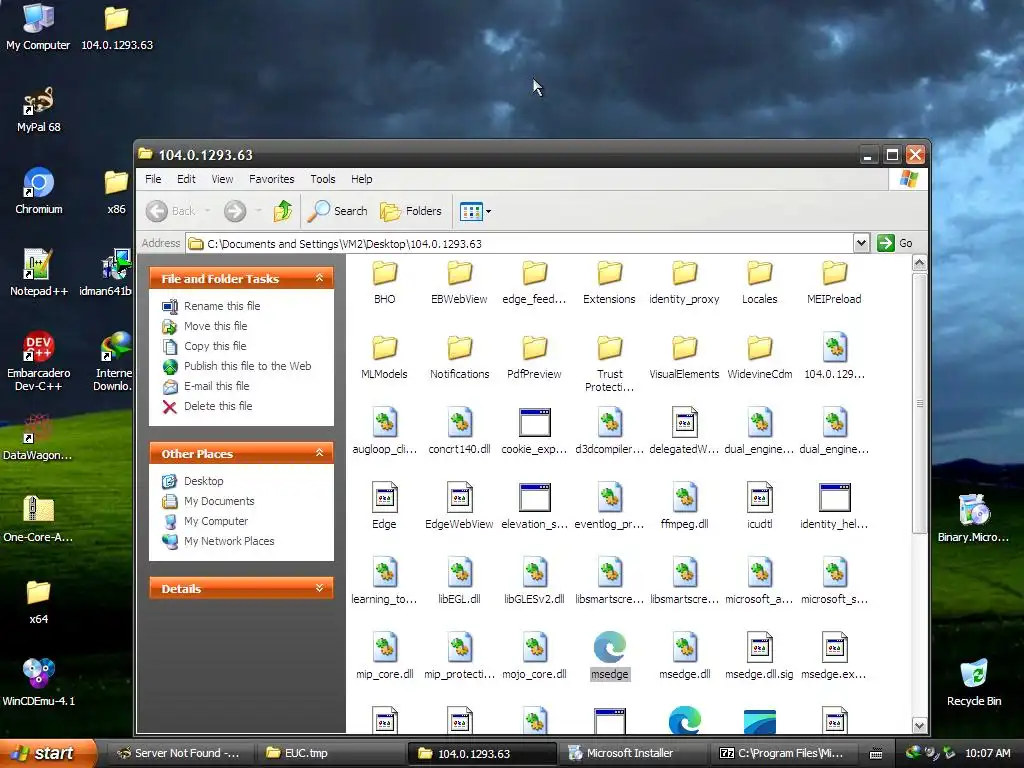Click the scroll up arrow of file list
The height and width of the screenshot is (768, 1024).
click(919, 263)
